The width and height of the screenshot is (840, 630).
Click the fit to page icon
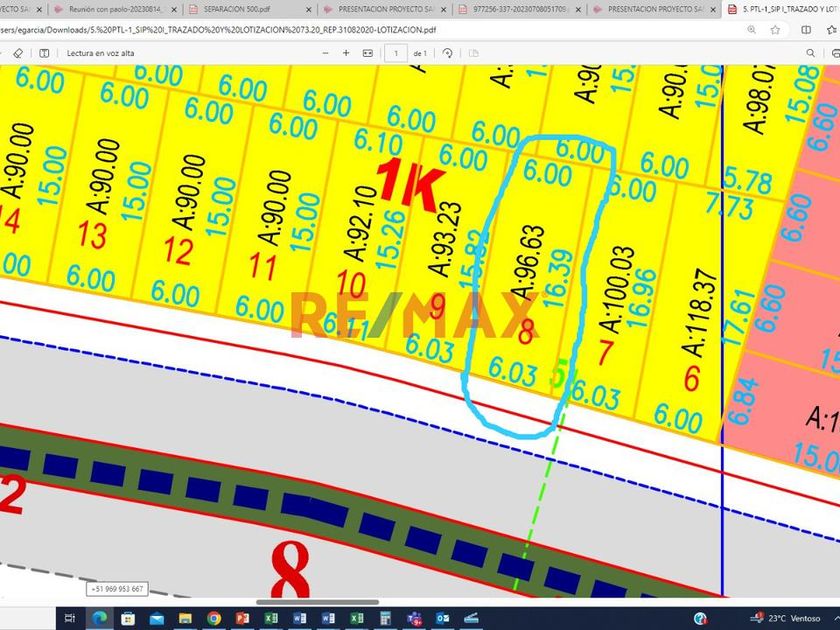coord(368,53)
